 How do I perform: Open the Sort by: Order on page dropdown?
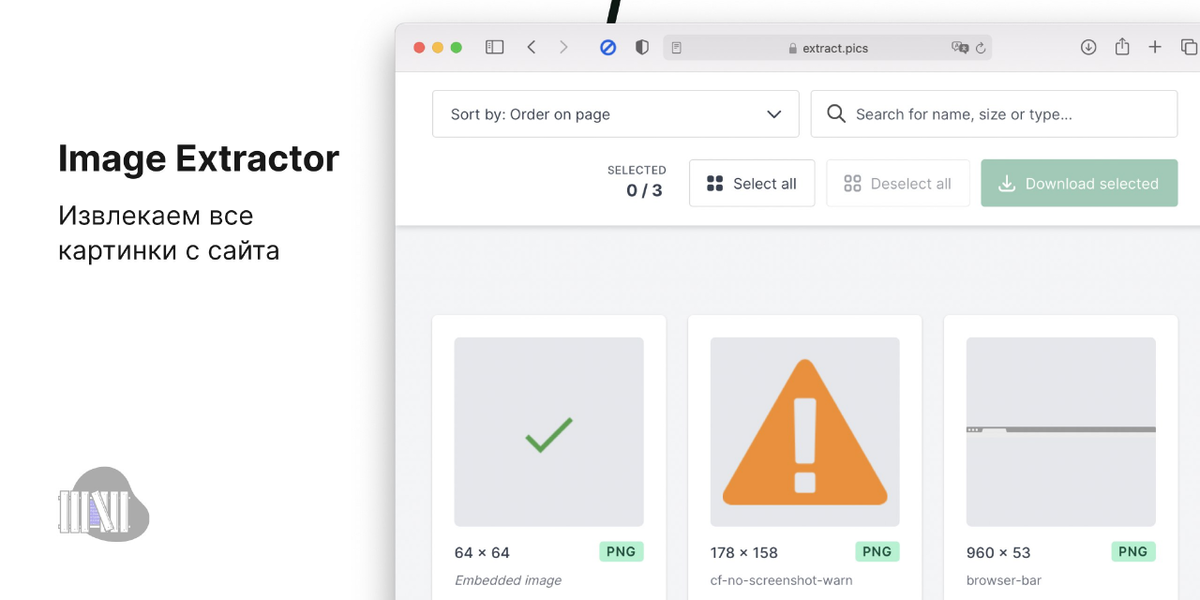615,114
